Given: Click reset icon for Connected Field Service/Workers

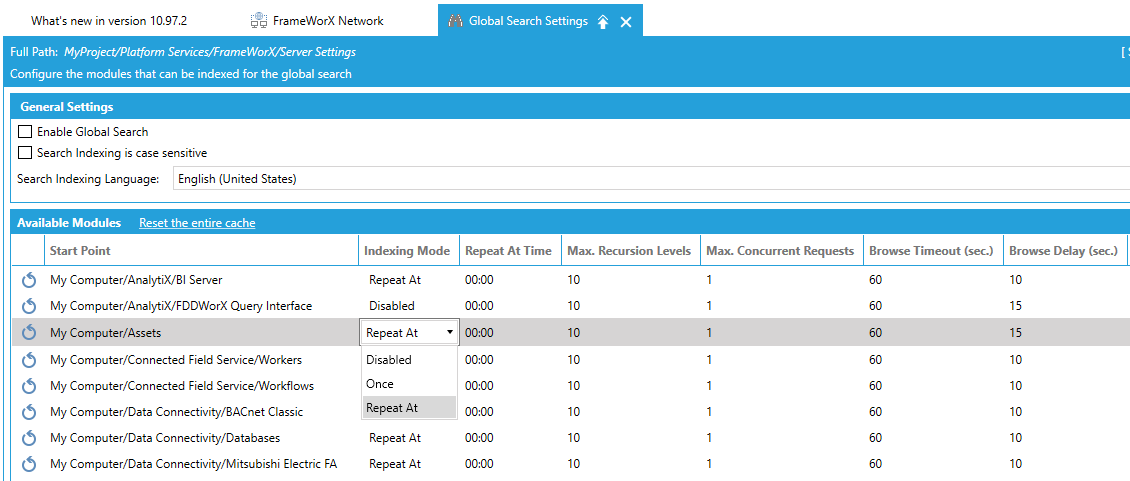Looking at the screenshot, I should pos(29,360).
